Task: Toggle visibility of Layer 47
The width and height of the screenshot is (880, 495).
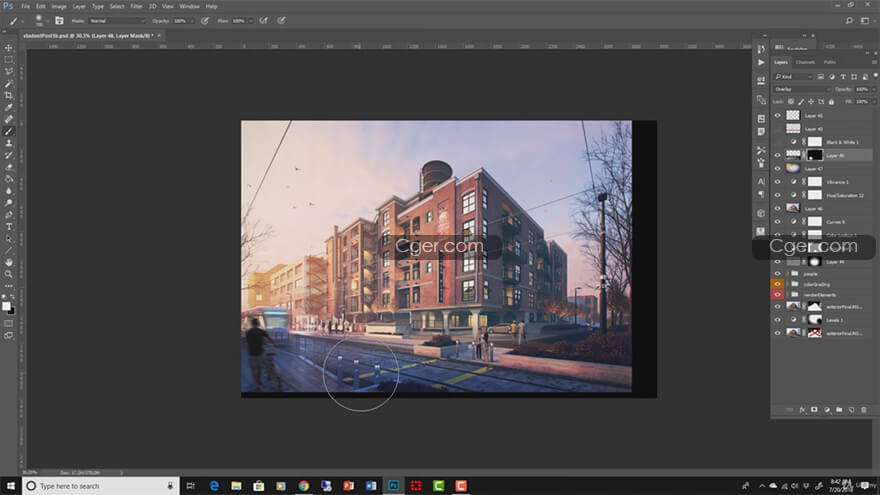Action: pos(777,168)
